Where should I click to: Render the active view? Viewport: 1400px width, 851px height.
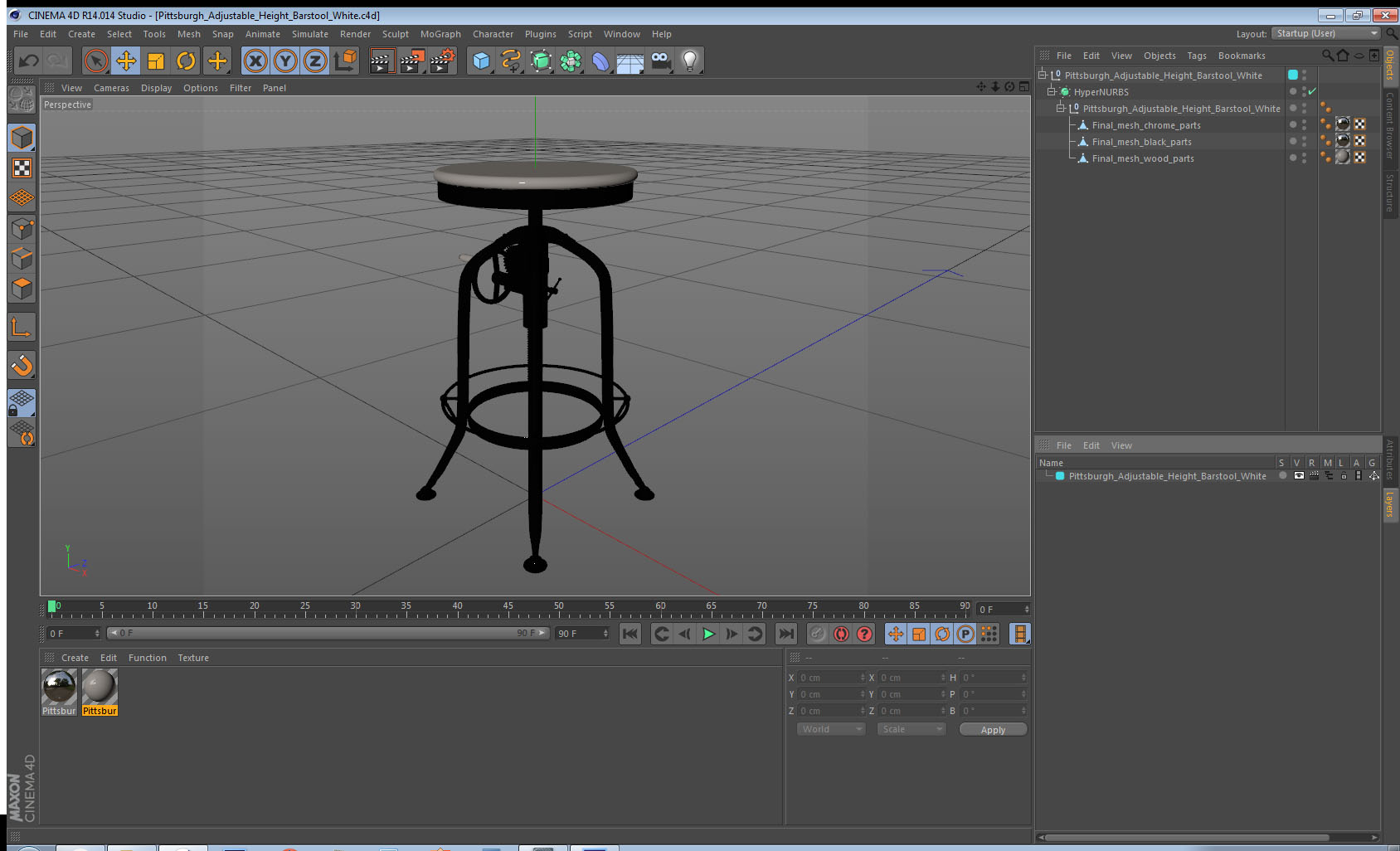click(382, 61)
